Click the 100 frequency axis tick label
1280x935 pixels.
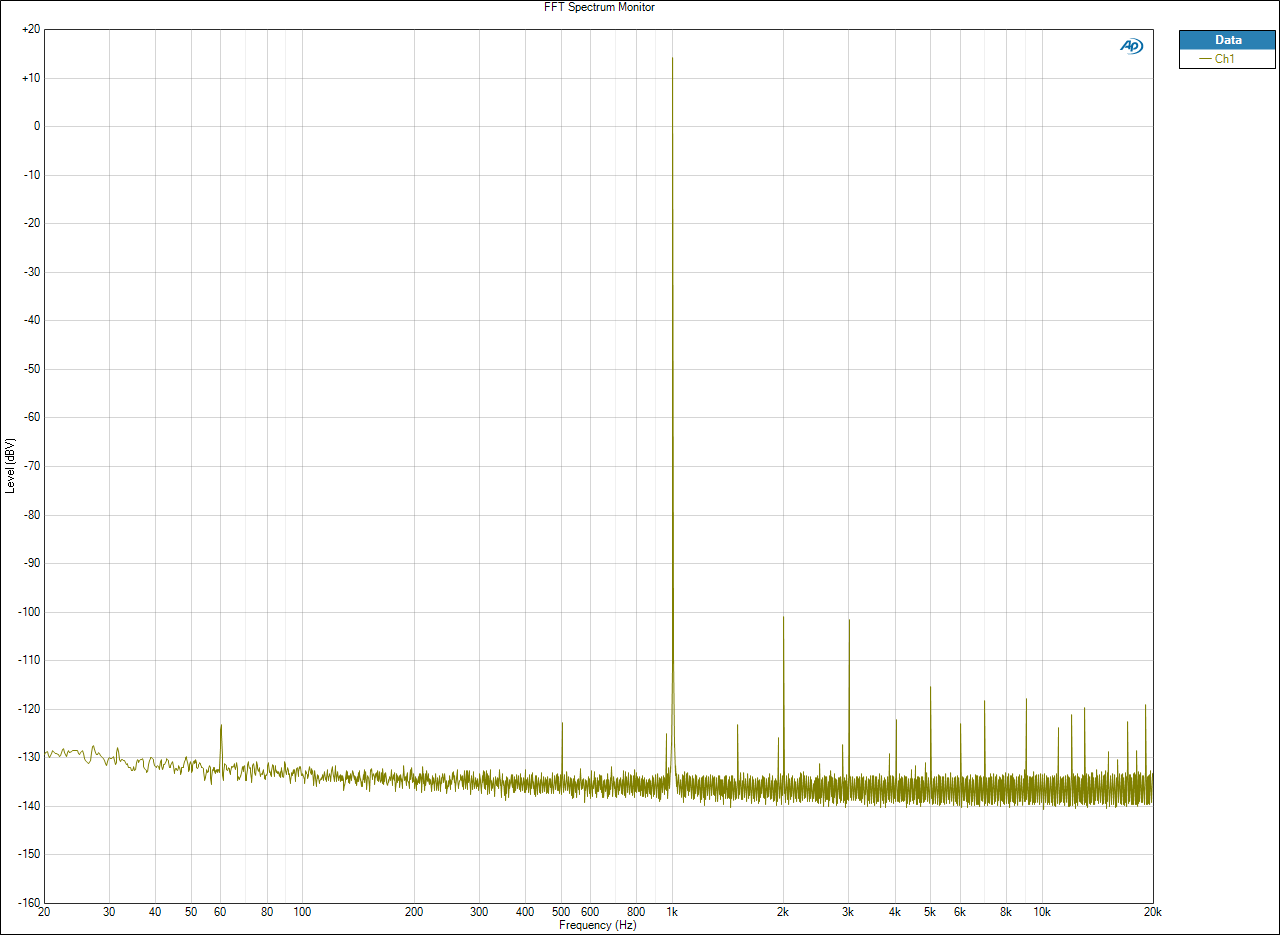click(303, 912)
